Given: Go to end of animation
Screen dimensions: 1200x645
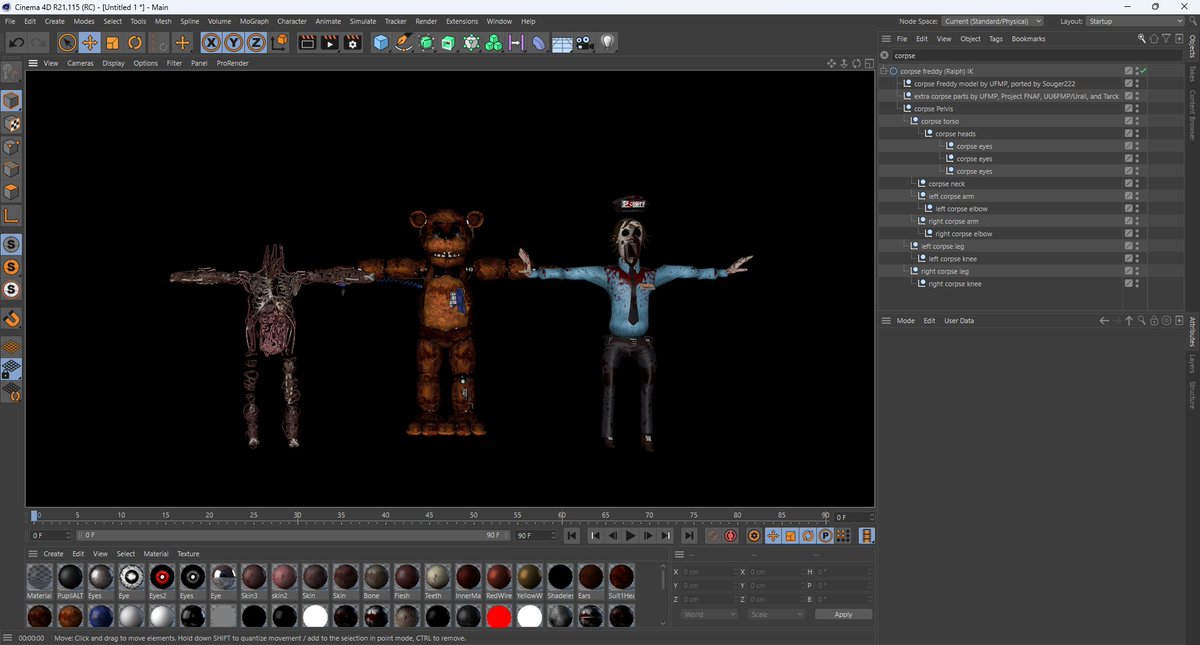Looking at the screenshot, I should click(x=689, y=536).
